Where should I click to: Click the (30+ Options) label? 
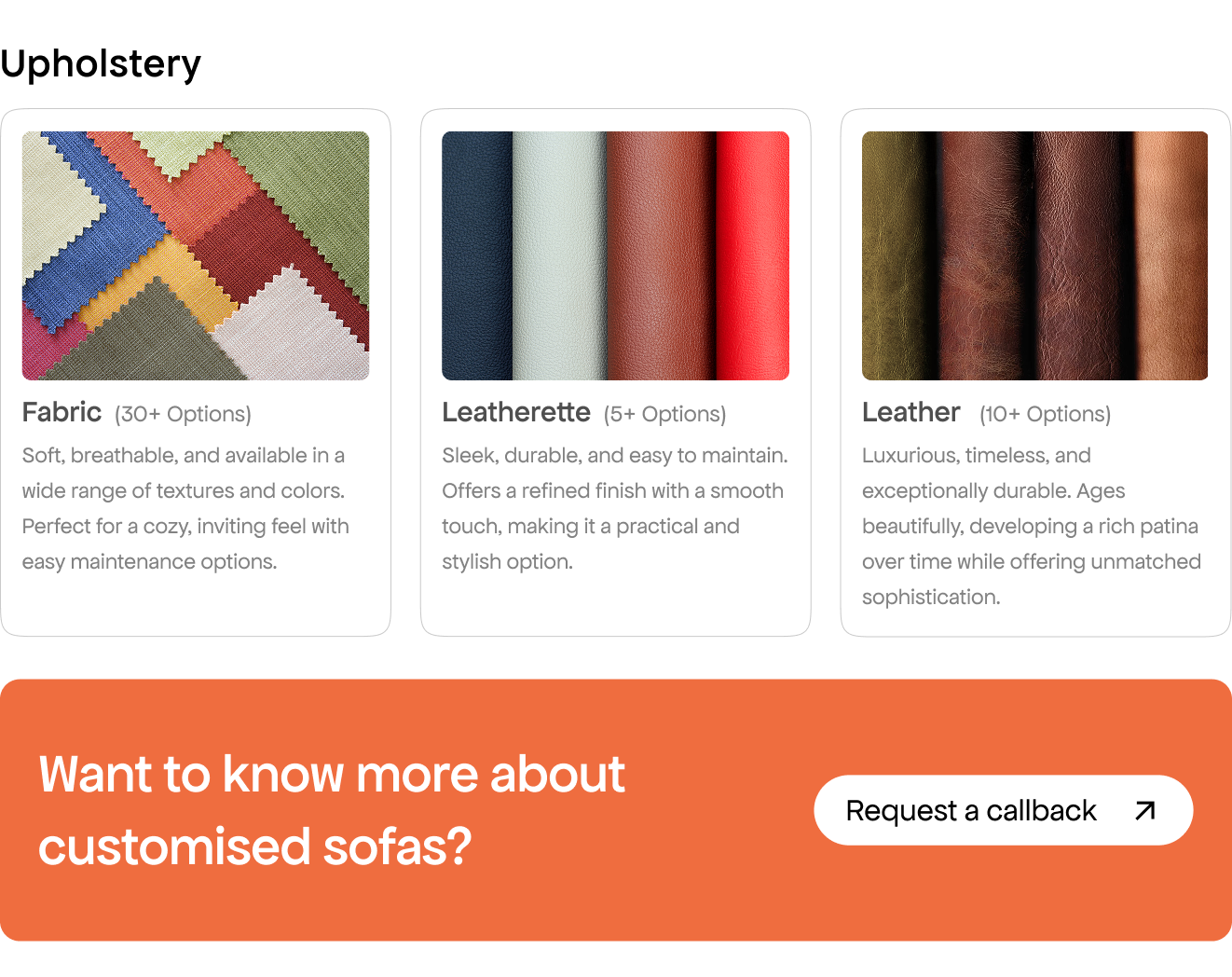[183, 414]
